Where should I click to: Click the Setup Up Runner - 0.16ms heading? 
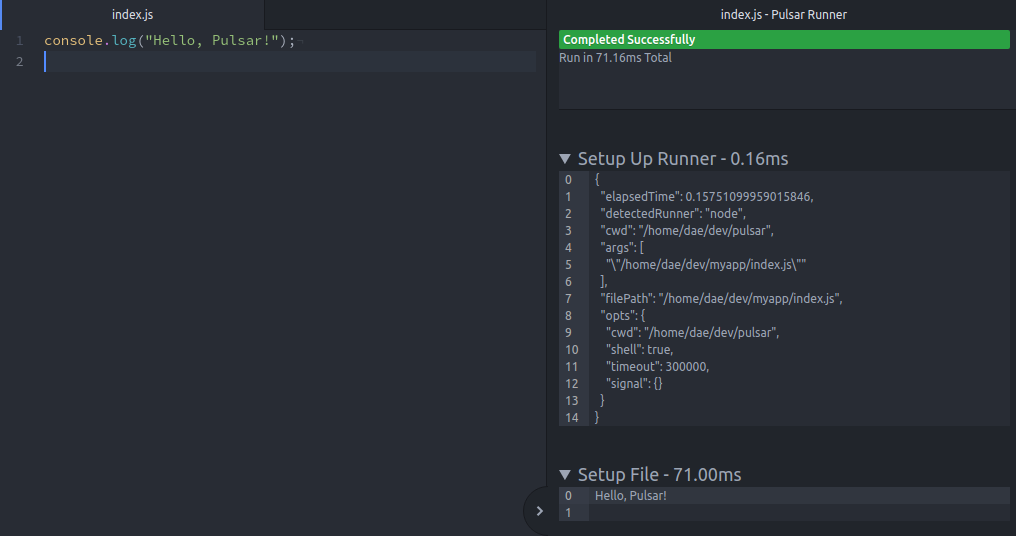coord(683,159)
